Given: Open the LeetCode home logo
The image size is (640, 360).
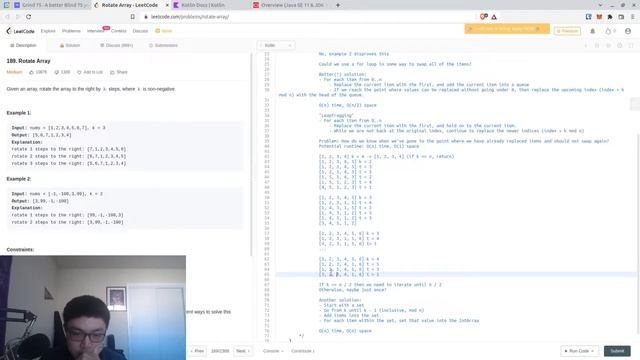Looking at the screenshot, I should coord(20,31).
